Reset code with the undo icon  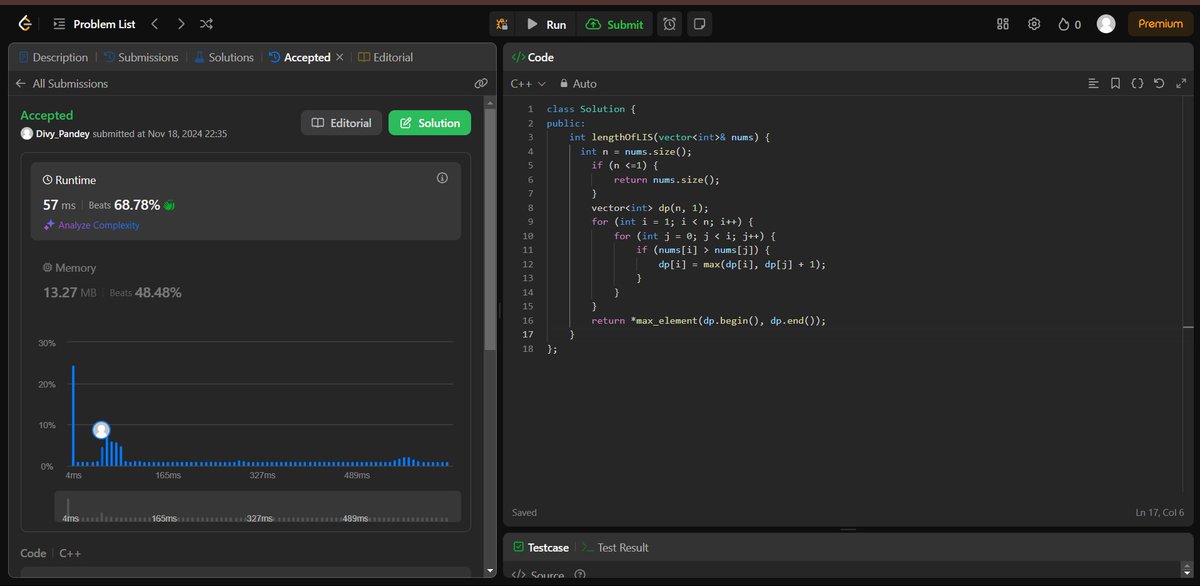tap(1159, 84)
